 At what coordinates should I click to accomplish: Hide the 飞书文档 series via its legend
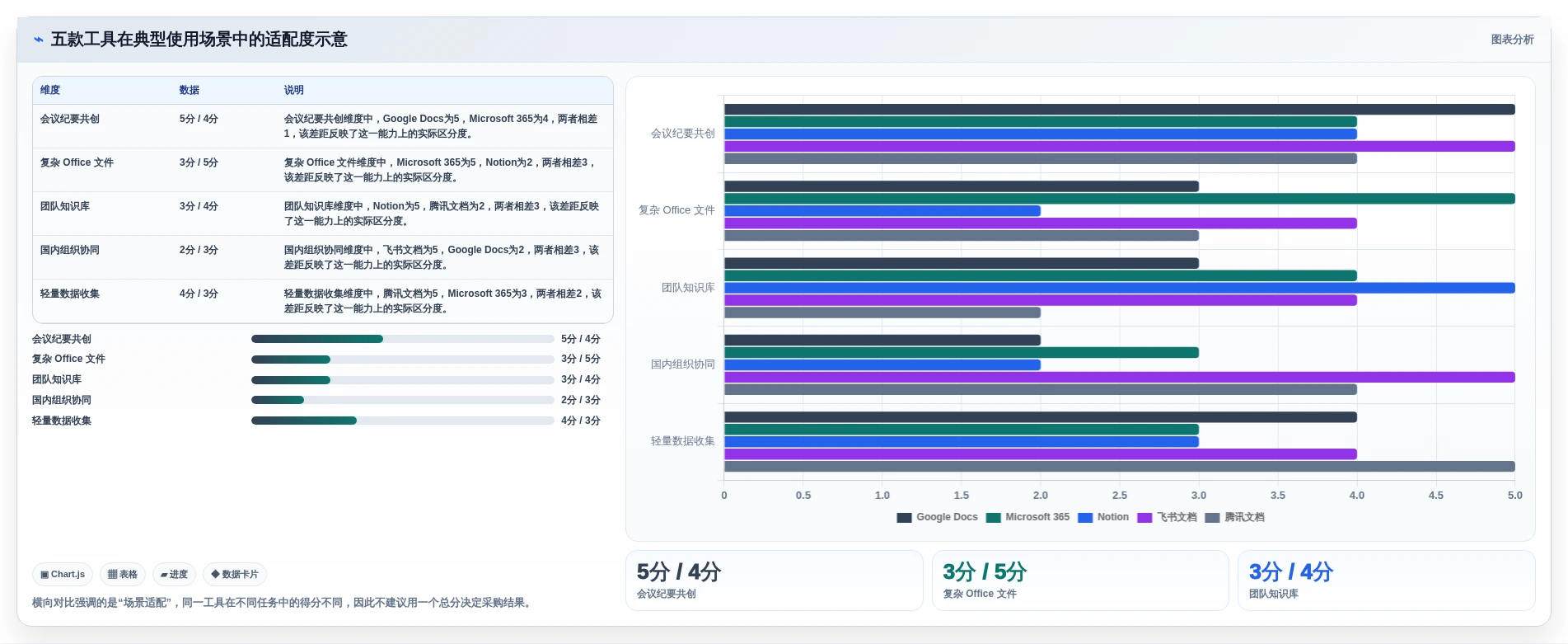pyautogui.click(x=1167, y=518)
